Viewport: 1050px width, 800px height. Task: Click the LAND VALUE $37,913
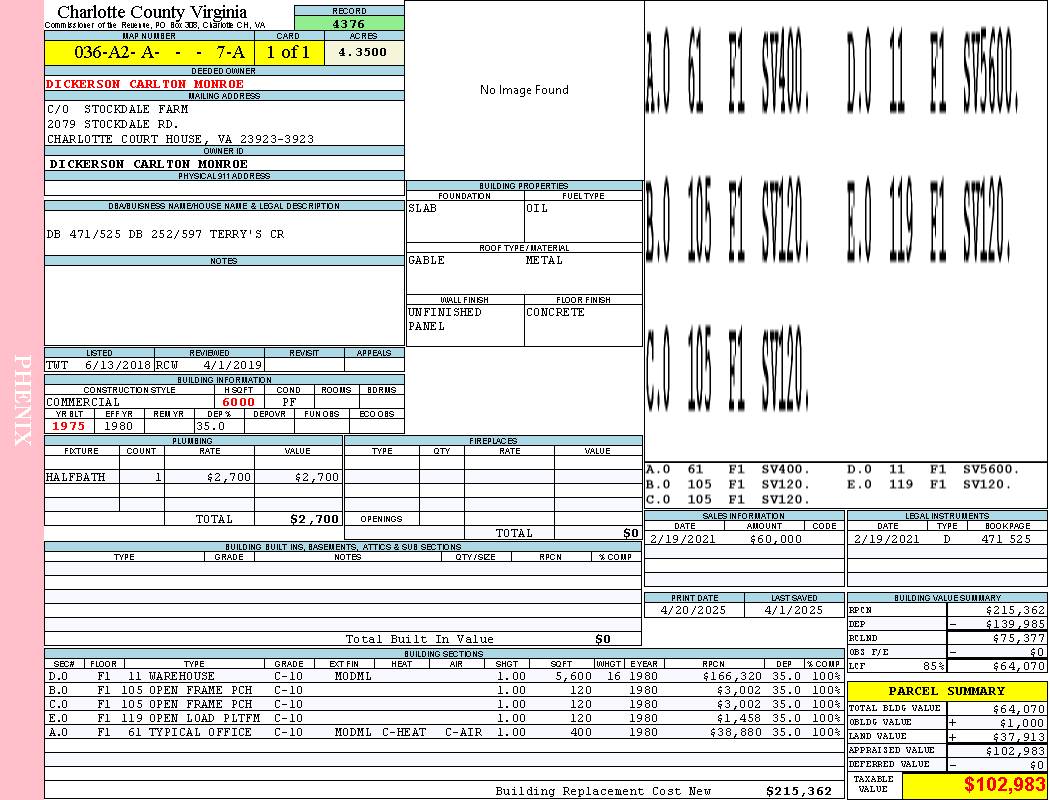click(x=1019, y=737)
